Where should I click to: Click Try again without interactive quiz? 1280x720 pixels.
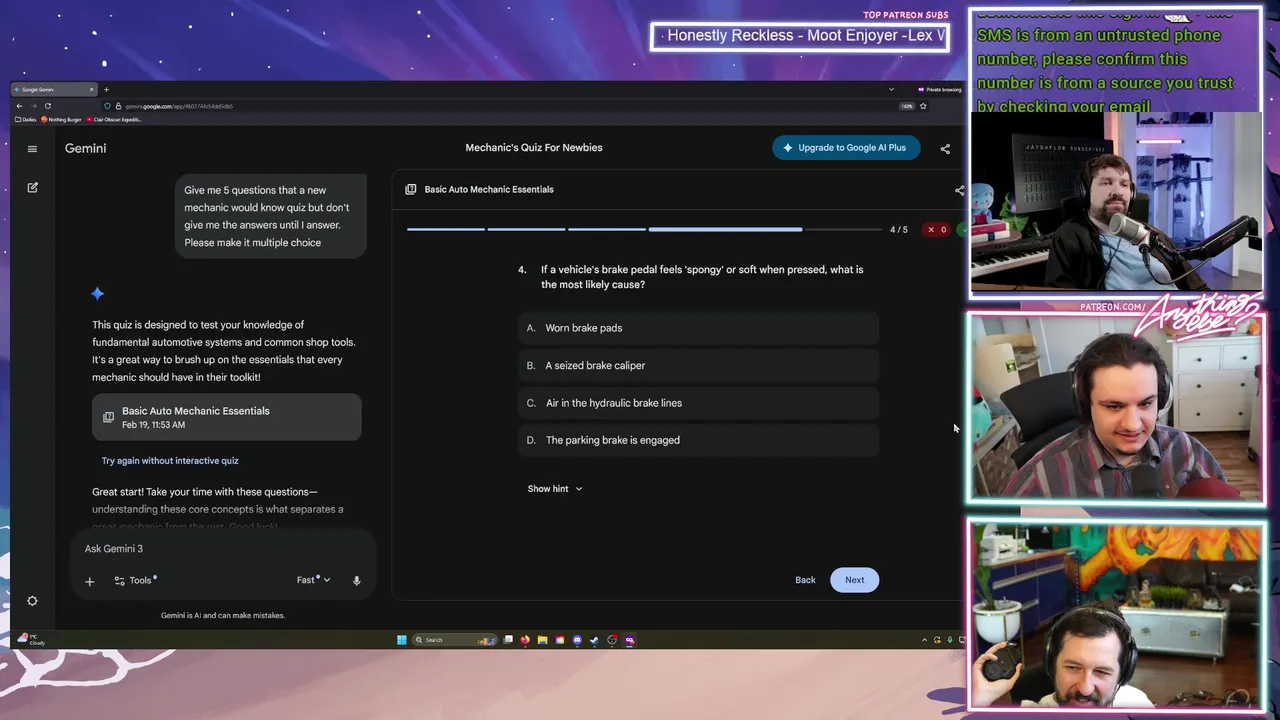tap(170, 461)
